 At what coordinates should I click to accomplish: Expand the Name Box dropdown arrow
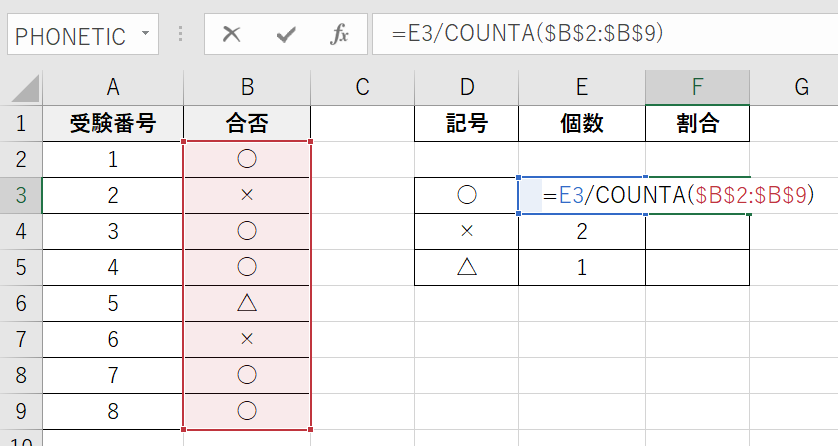tap(145, 35)
